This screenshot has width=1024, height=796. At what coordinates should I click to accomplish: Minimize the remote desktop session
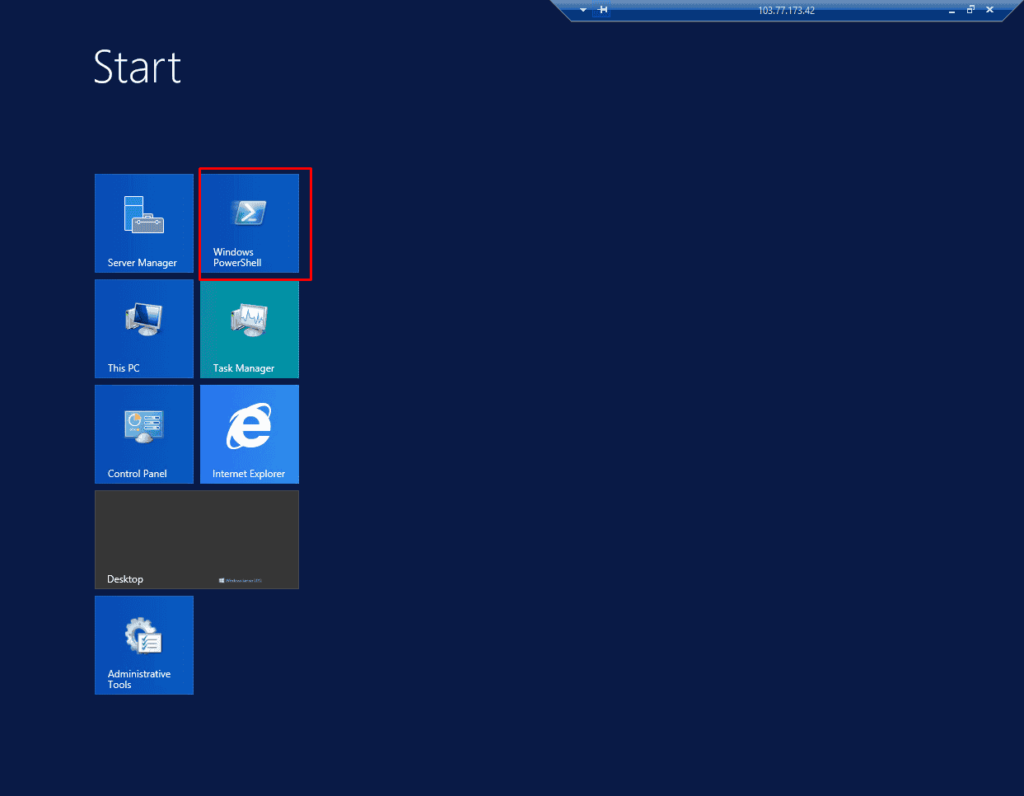pos(952,10)
